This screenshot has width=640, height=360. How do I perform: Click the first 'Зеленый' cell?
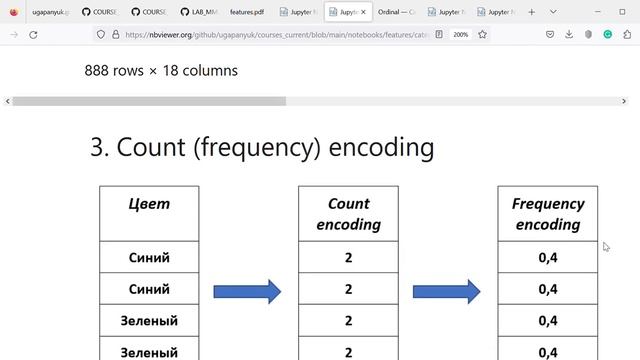[149, 320]
